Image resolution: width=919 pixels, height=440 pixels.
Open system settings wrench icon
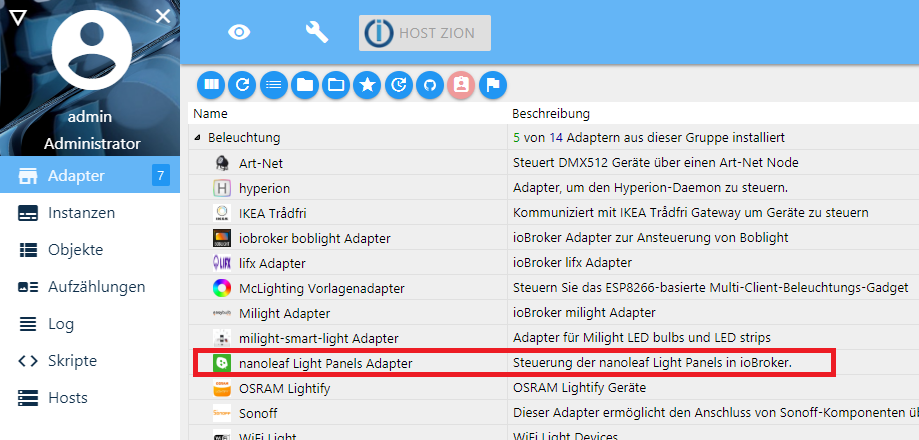click(x=316, y=32)
